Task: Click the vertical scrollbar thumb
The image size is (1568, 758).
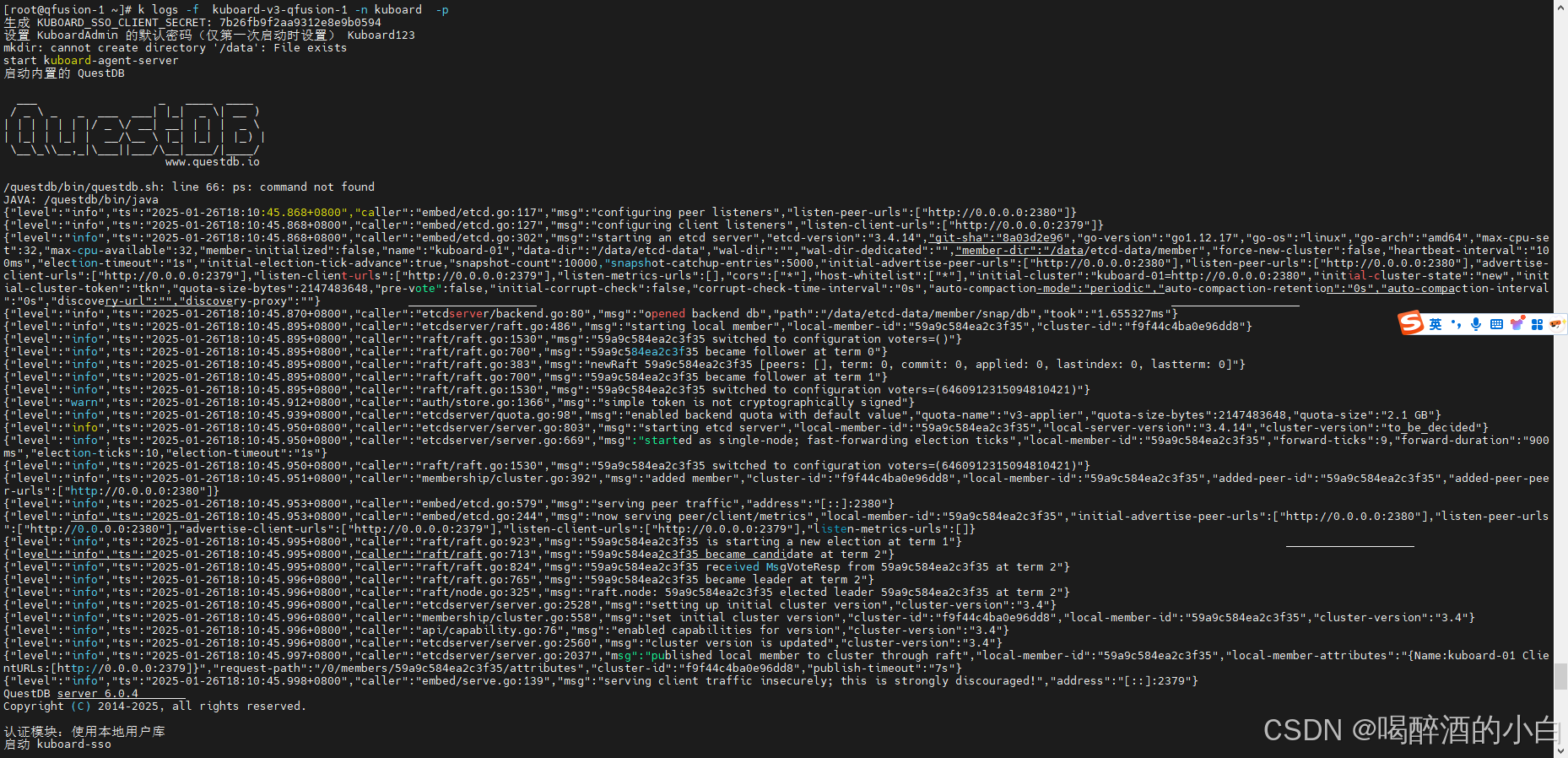Action: point(1560,676)
